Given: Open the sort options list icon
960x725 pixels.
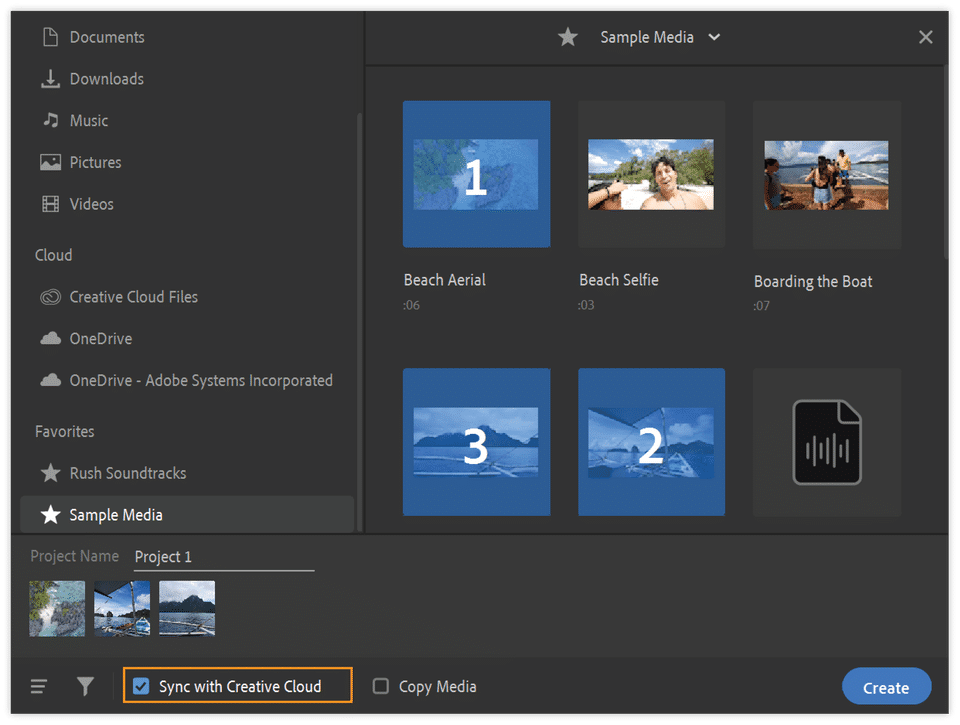Looking at the screenshot, I should 39,686.
